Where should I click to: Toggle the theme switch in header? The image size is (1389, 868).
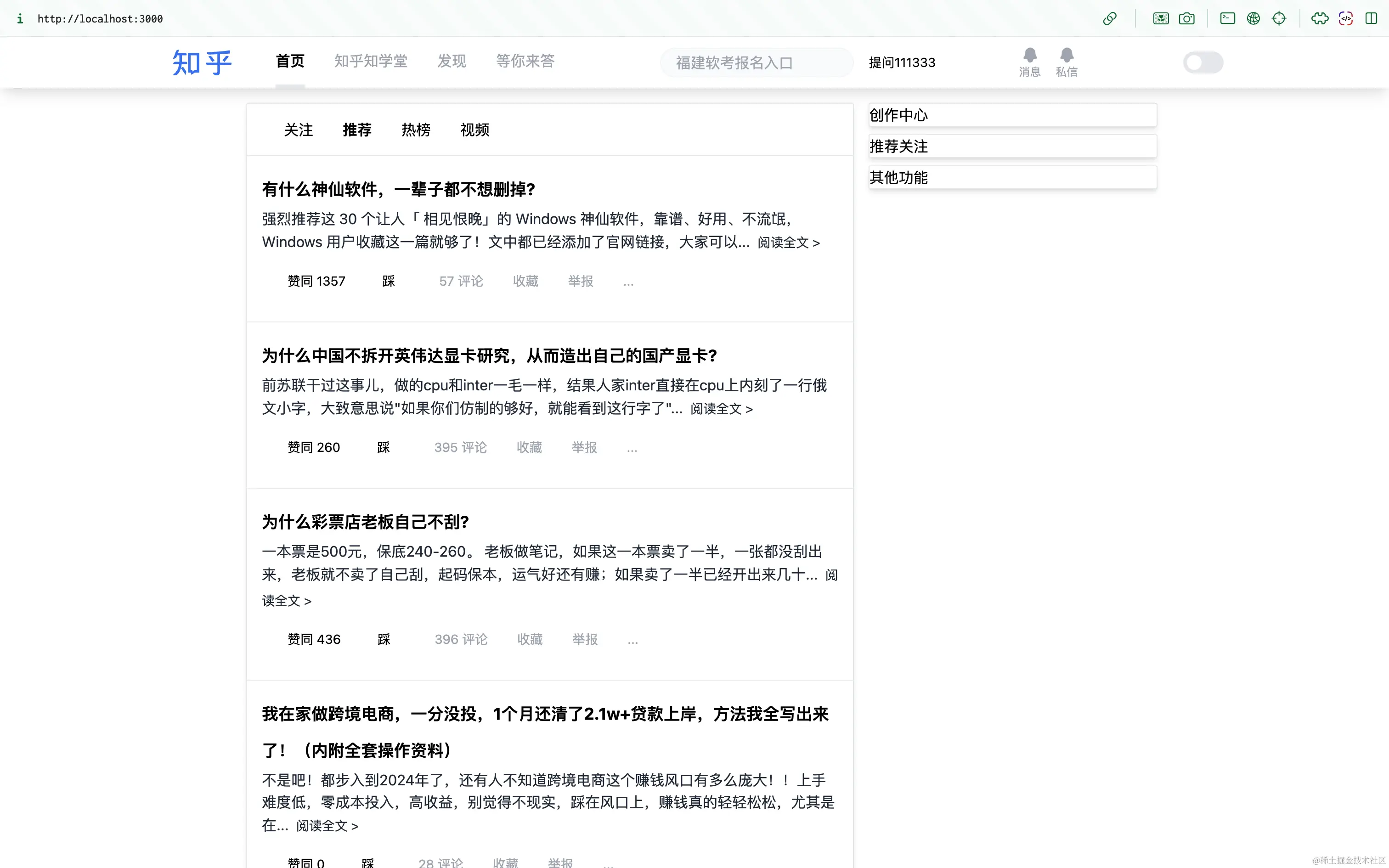point(1203,62)
